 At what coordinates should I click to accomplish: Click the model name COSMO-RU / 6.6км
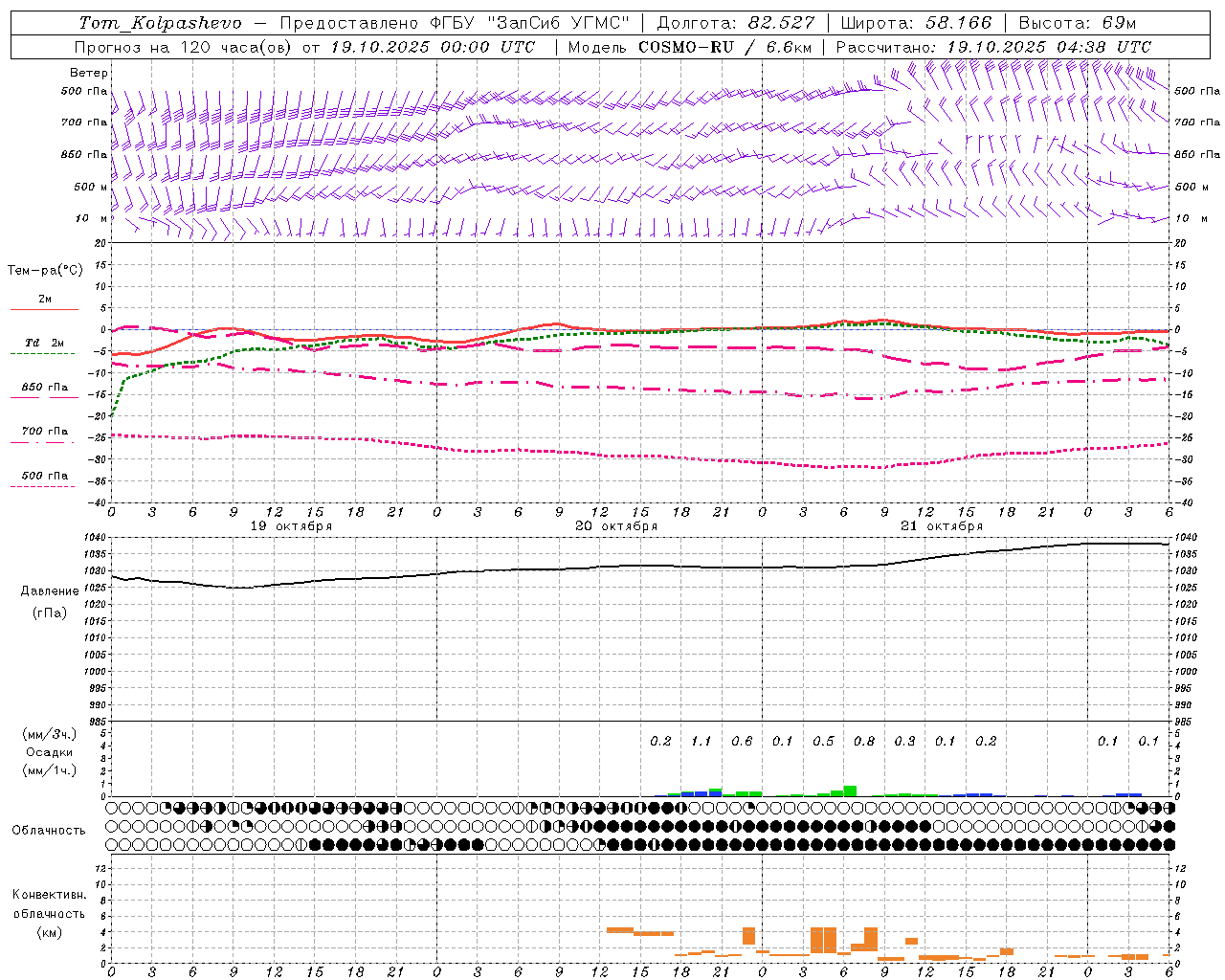click(725, 46)
